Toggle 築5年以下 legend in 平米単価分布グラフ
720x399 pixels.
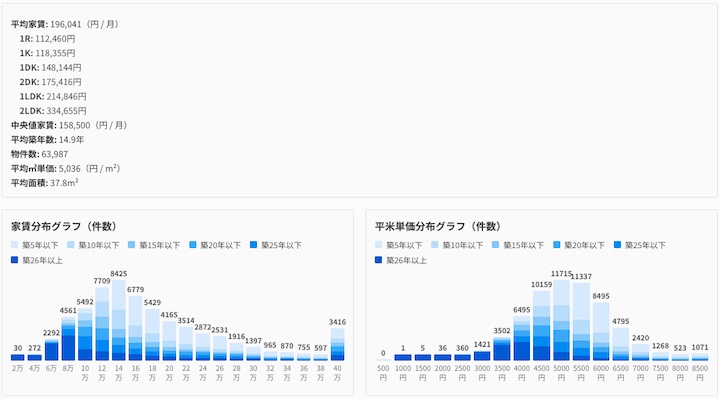coord(398,245)
